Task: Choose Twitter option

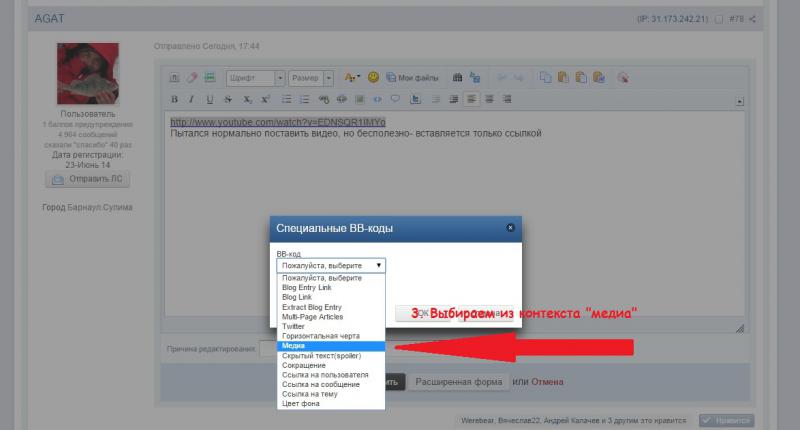Action: 331,326
